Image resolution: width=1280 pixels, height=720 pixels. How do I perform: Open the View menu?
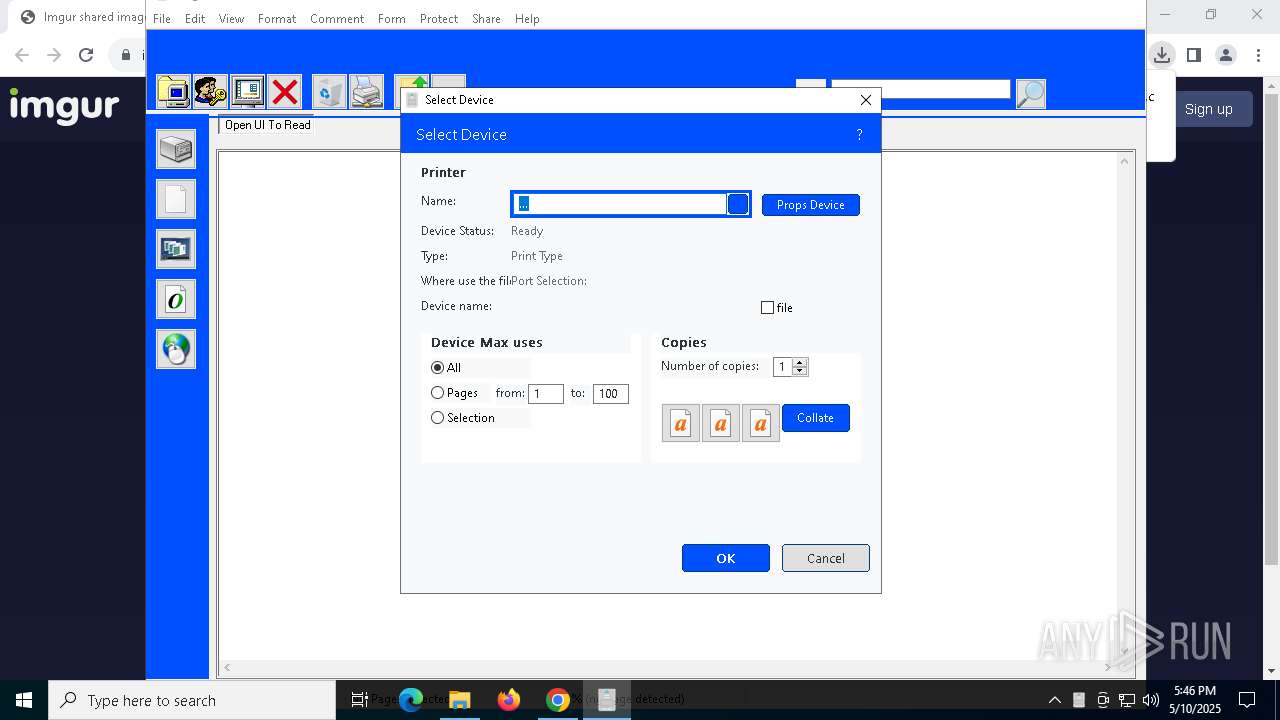tap(231, 19)
